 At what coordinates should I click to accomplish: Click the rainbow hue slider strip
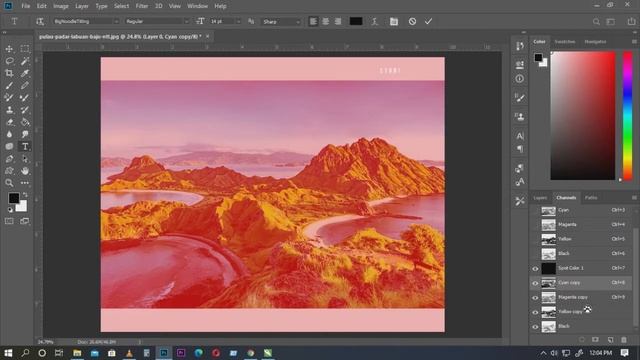pos(627,116)
